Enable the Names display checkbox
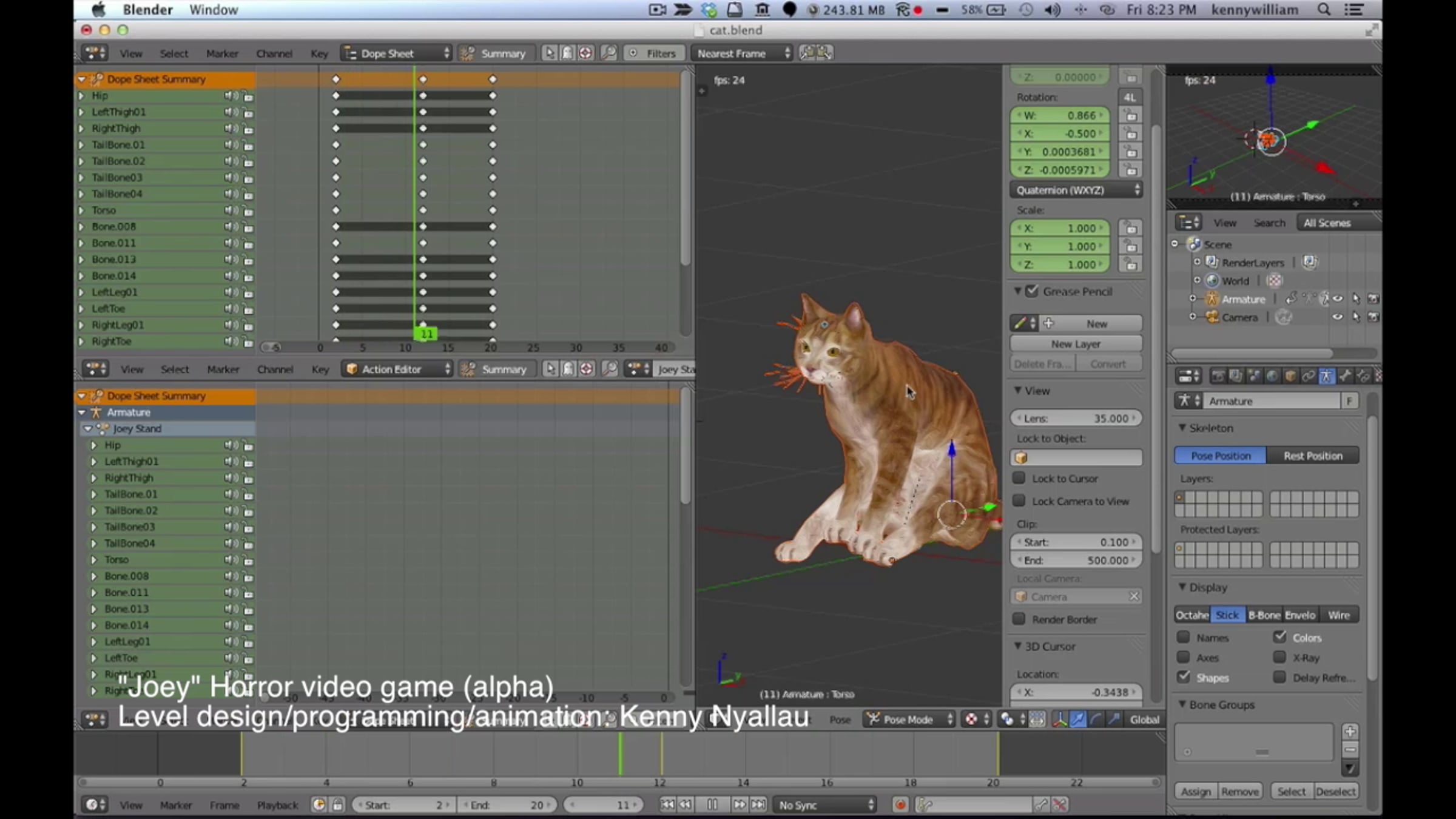 coord(1183,638)
